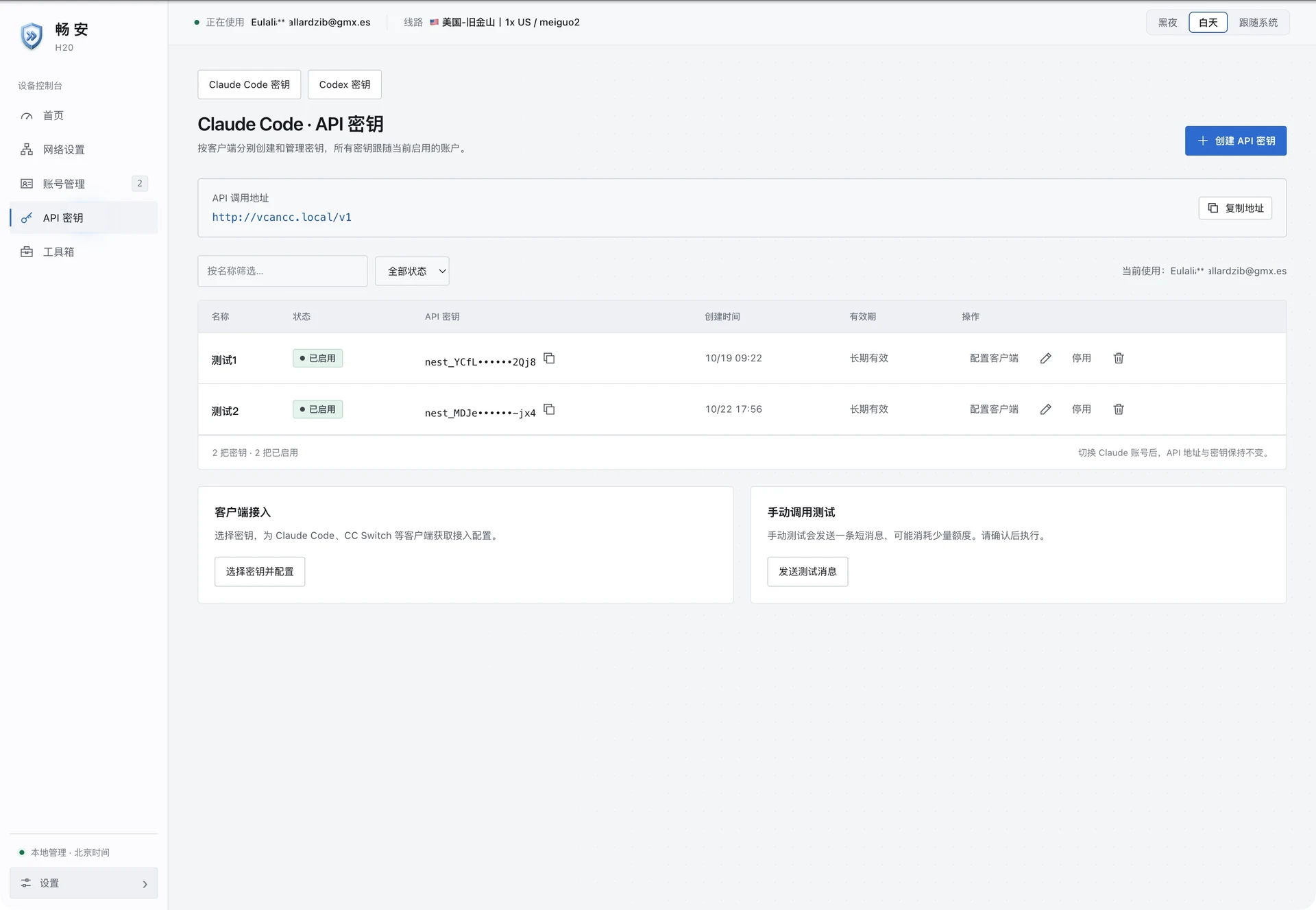Click the http://vcancc.local/v1 address

coord(282,217)
